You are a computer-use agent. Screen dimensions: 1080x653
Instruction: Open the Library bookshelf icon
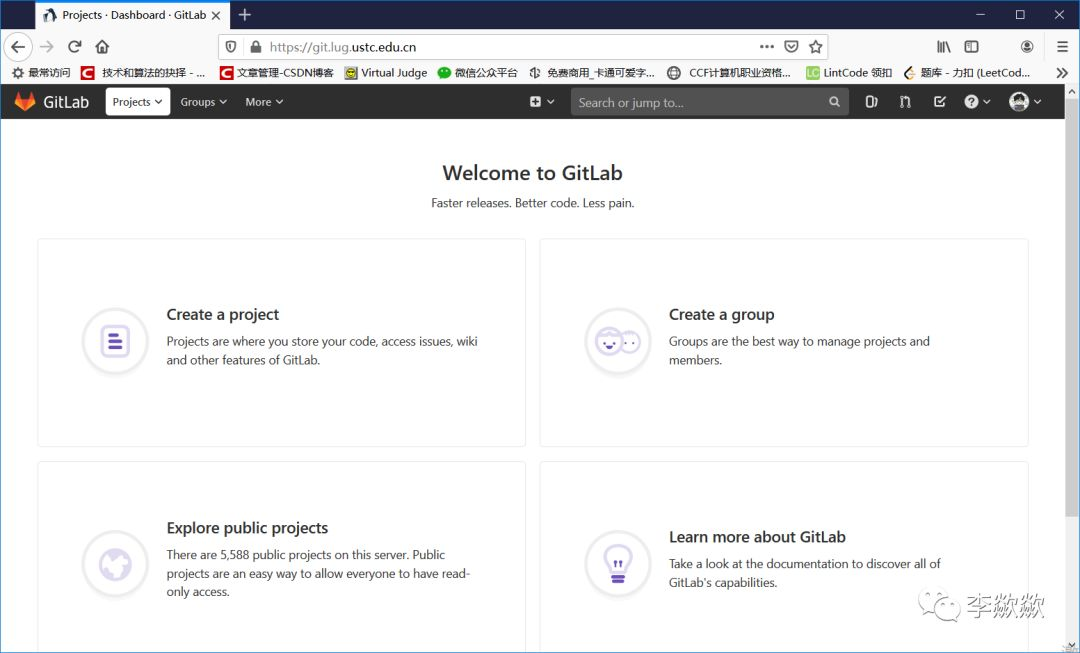pyautogui.click(x=944, y=47)
